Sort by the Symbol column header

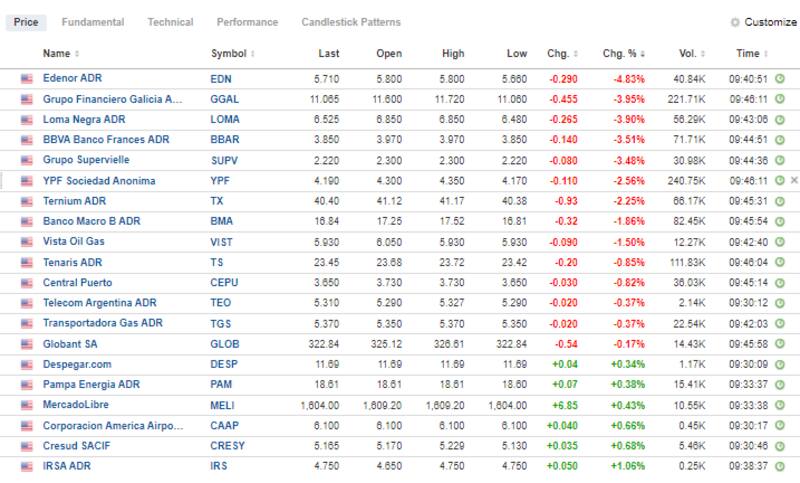[253, 53]
